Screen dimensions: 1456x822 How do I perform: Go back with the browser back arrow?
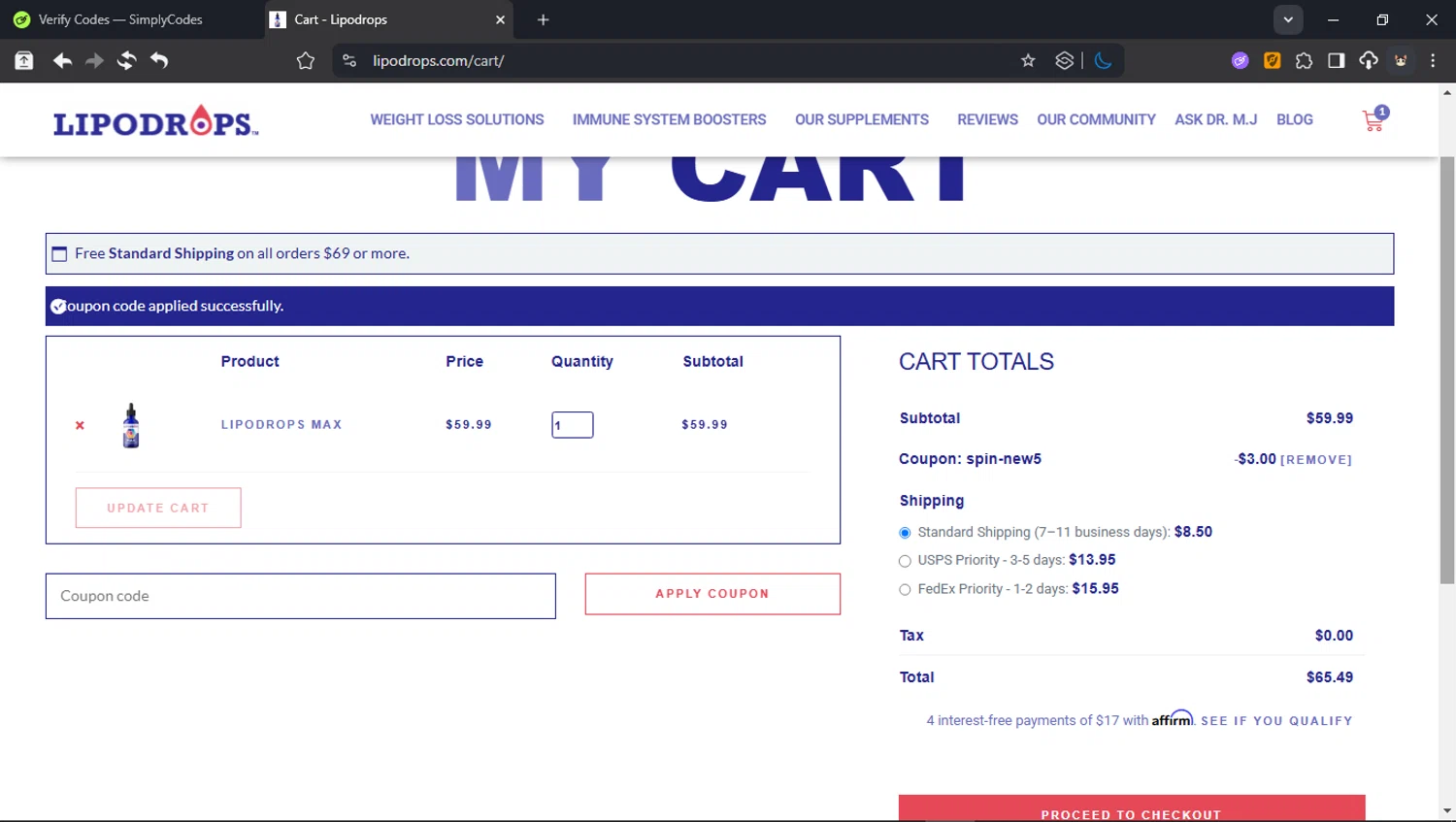pos(62,60)
